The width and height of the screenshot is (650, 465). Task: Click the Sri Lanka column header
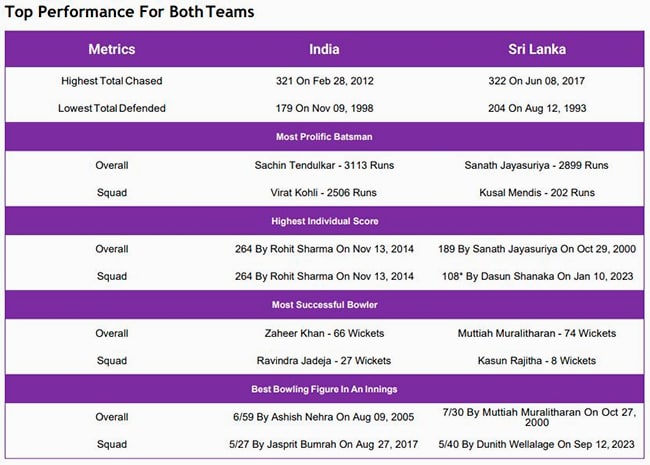point(540,49)
